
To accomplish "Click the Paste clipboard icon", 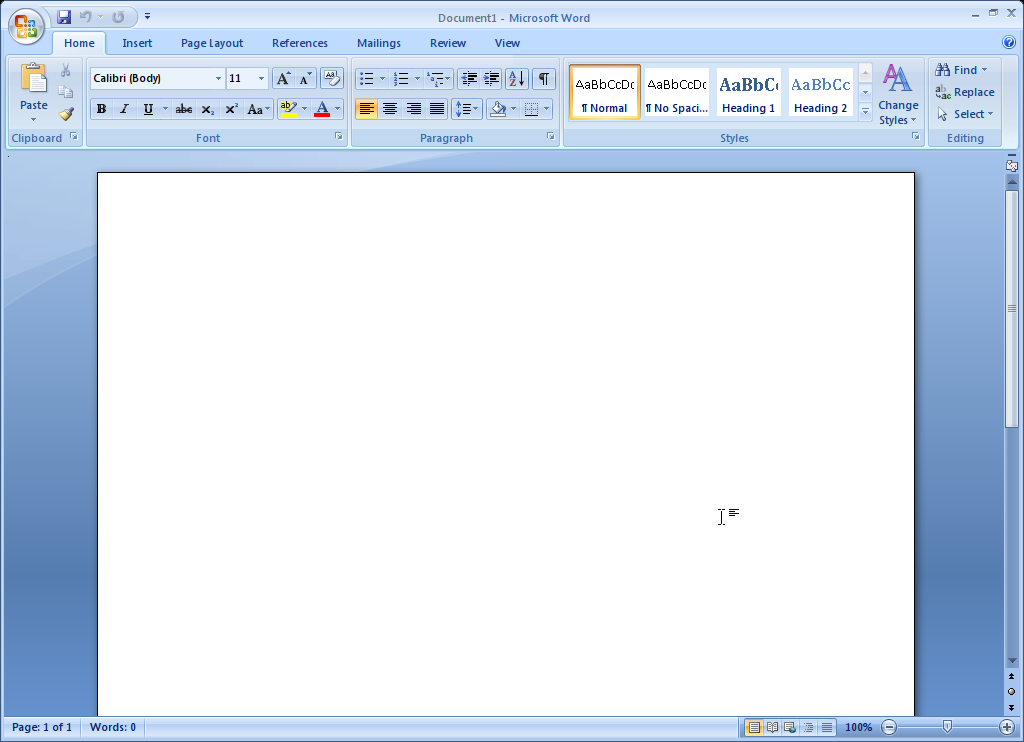I will (33, 78).
